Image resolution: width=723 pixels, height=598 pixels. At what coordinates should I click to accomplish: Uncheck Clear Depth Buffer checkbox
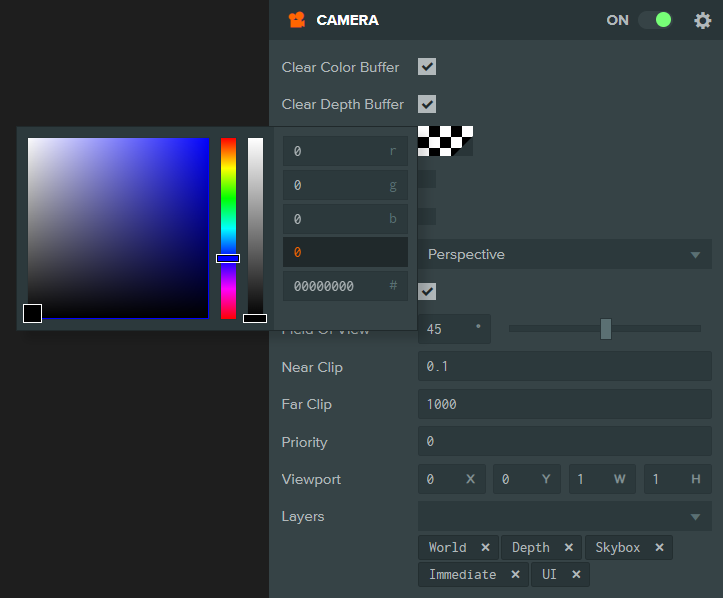click(x=427, y=104)
